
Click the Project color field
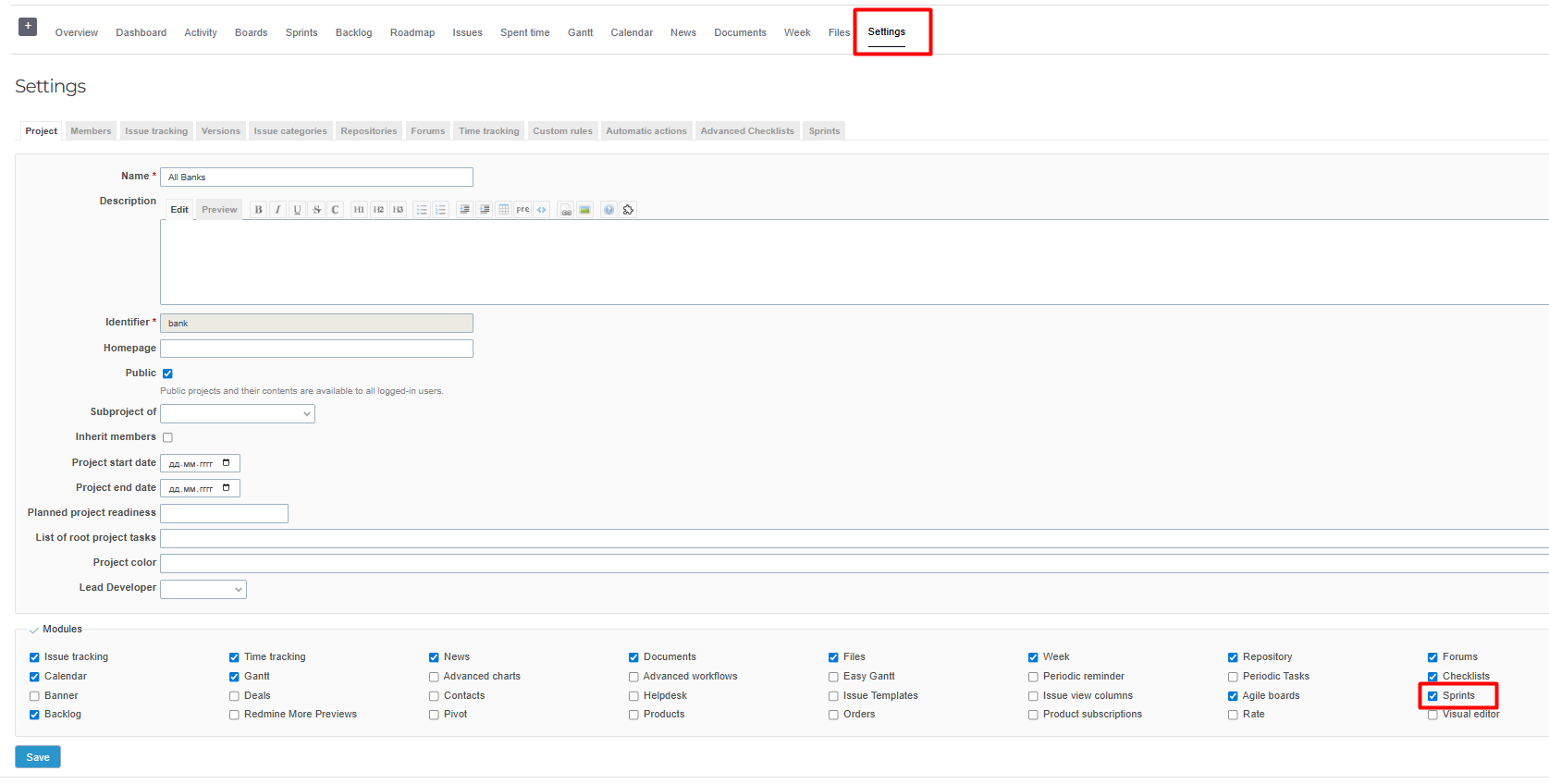[832, 563]
